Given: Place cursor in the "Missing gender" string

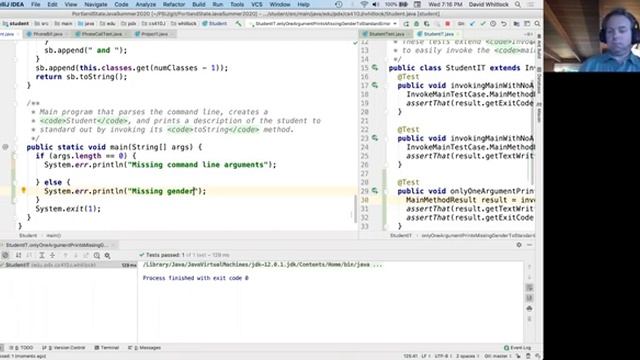Looking at the screenshot, I should click(x=162, y=191).
